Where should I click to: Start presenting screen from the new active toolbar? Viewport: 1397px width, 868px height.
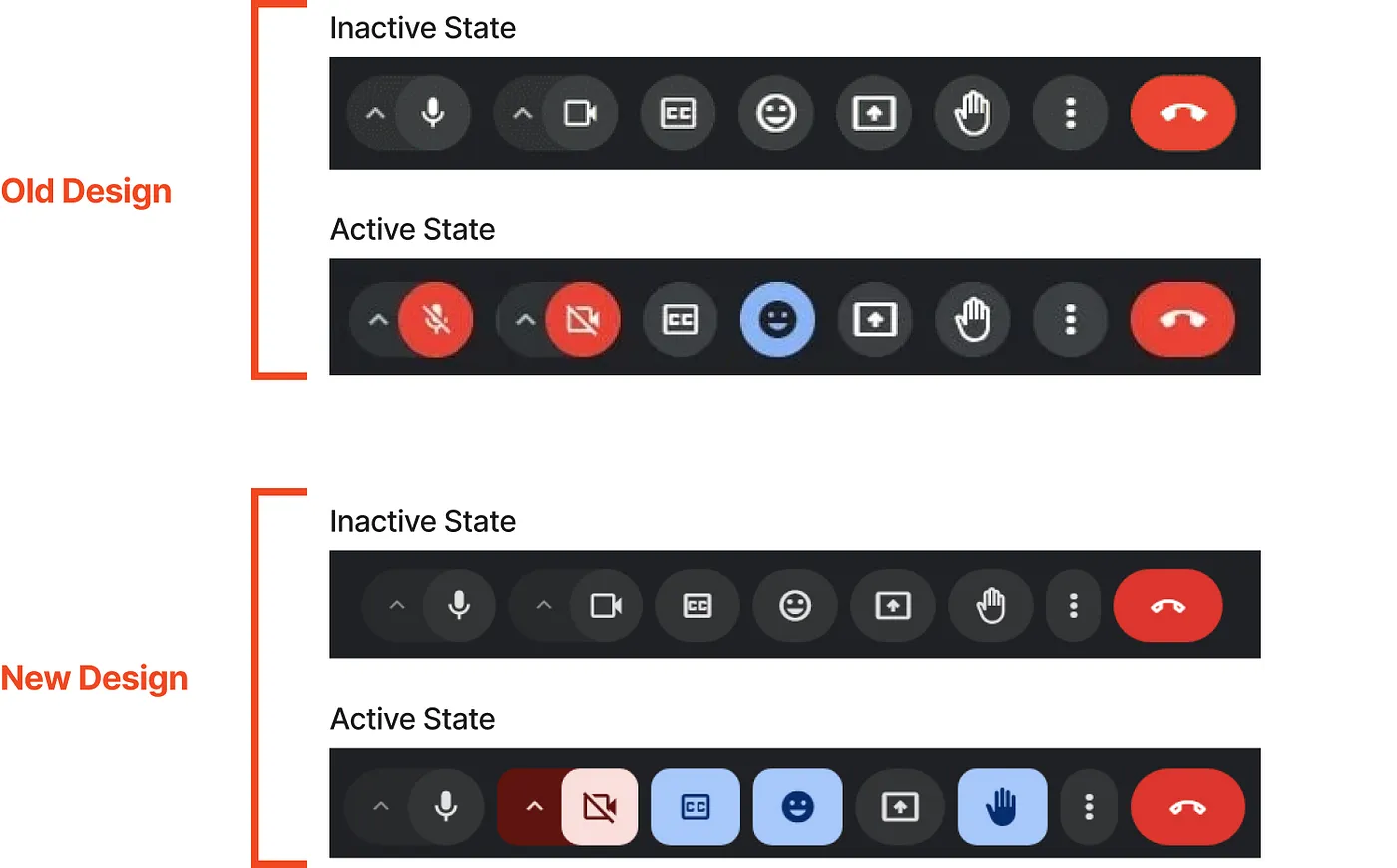tap(899, 807)
